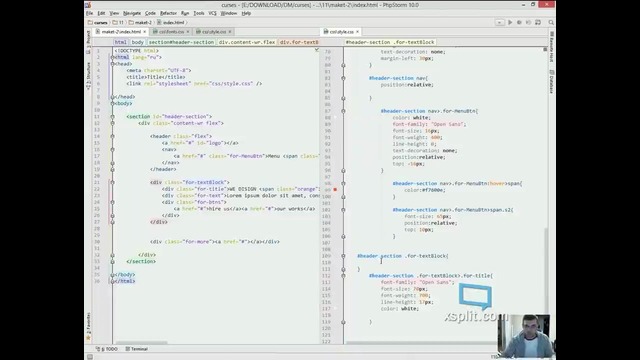
Task: Collapse #header-section nav rule fold, line 82
Action: click(343, 78)
